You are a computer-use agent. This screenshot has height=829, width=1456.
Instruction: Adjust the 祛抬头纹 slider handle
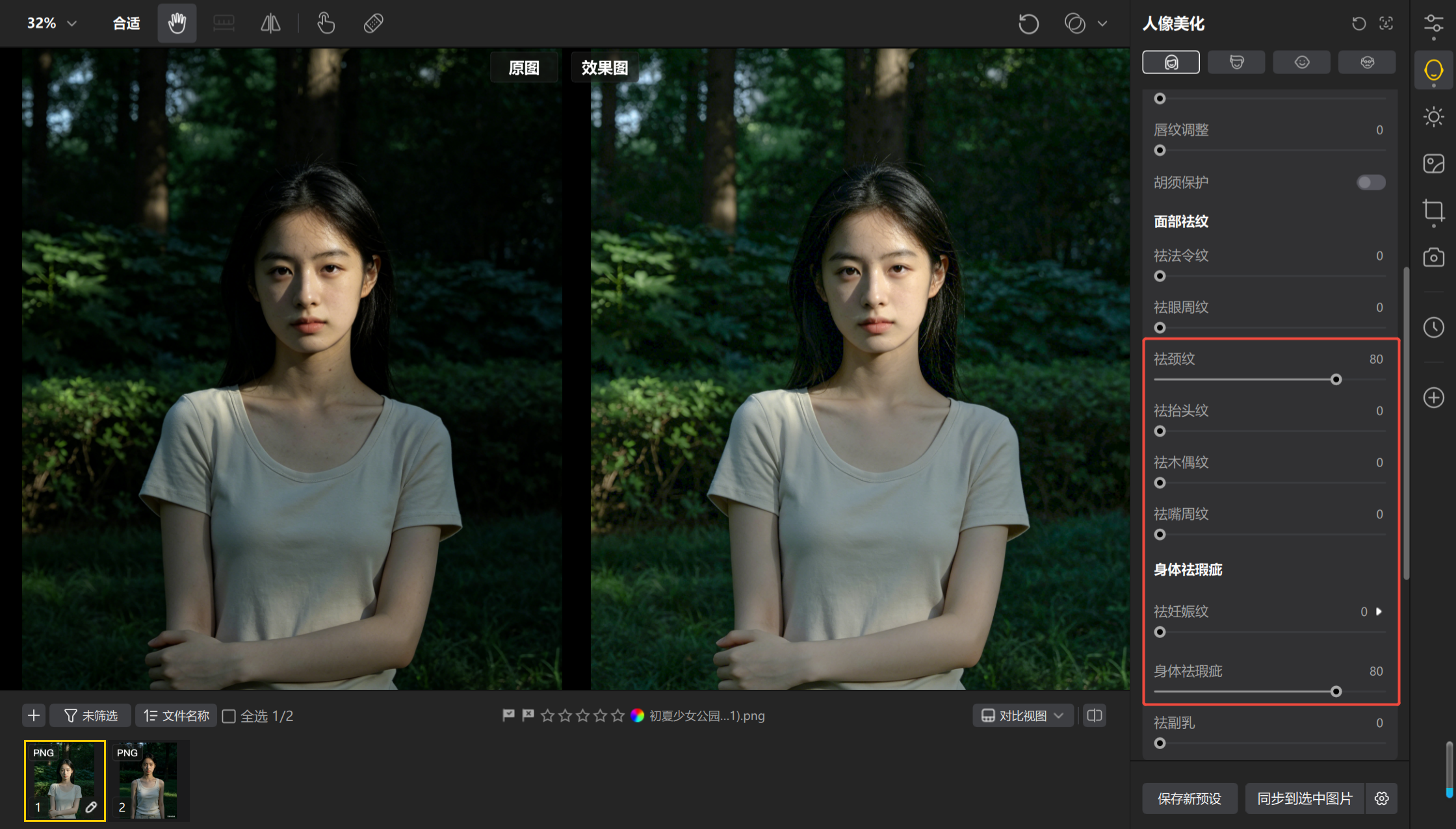click(x=1160, y=431)
